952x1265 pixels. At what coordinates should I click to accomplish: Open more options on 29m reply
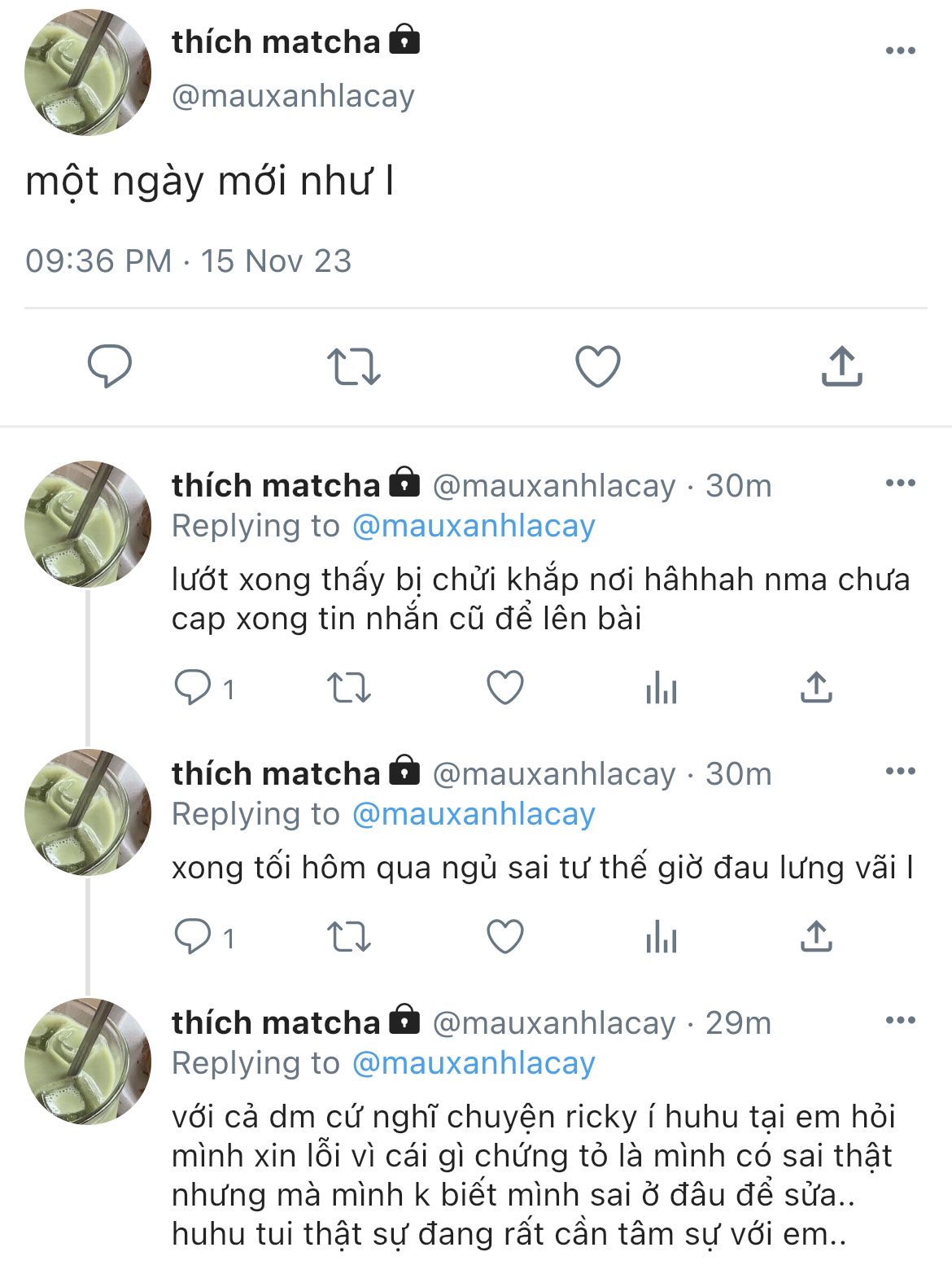tap(900, 1021)
